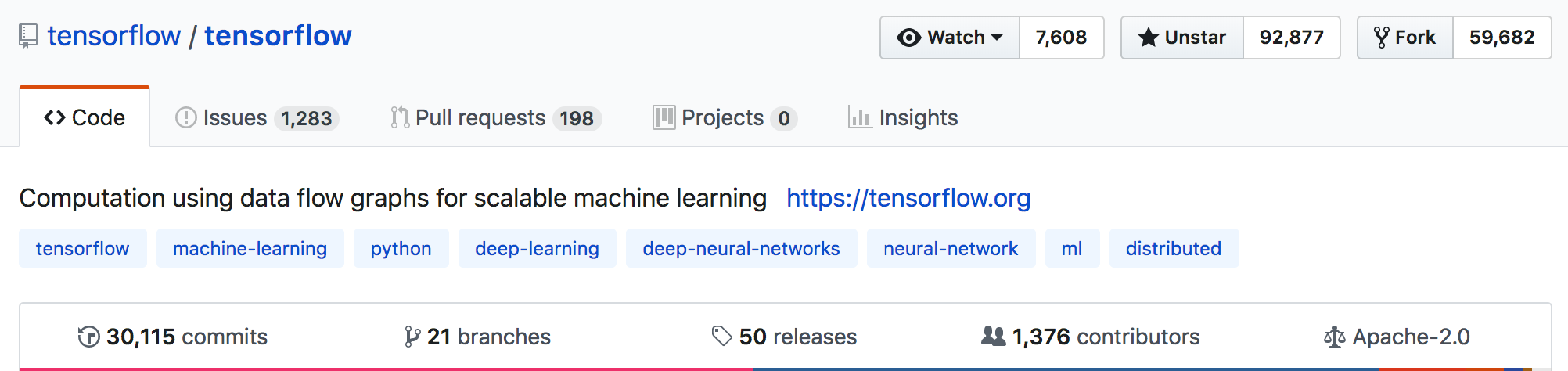Image resolution: width=1568 pixels, height=371 pixels.
Task: View the 92,877 stargazers count
Action: tap(1292, 38)
